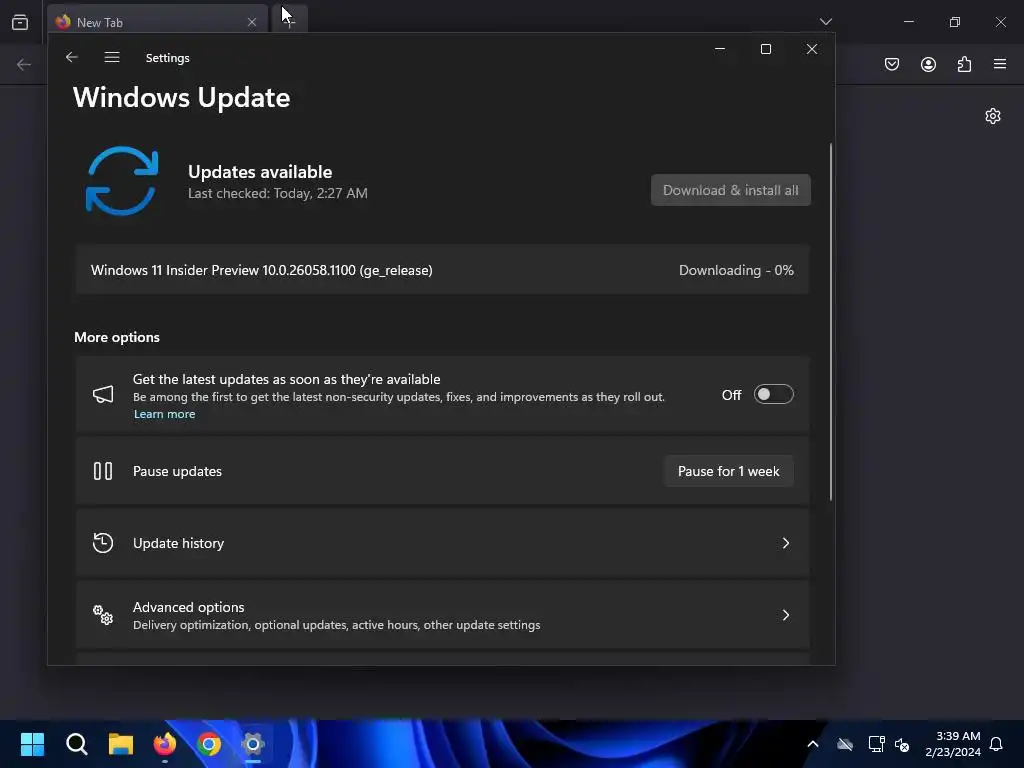This screenshot has height=768, width=1024.
Task: Click the Advanced options label
Action: [x=188, y=607]
